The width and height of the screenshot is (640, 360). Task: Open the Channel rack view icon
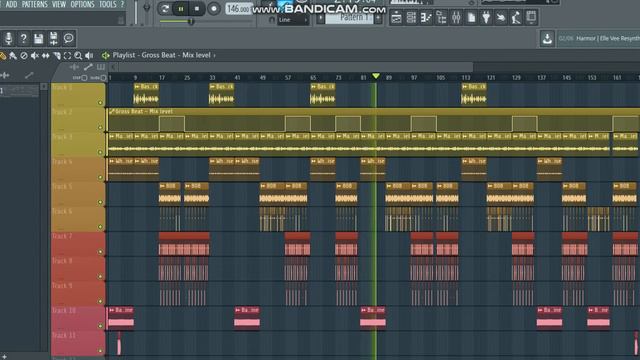(x=411, y=18)
